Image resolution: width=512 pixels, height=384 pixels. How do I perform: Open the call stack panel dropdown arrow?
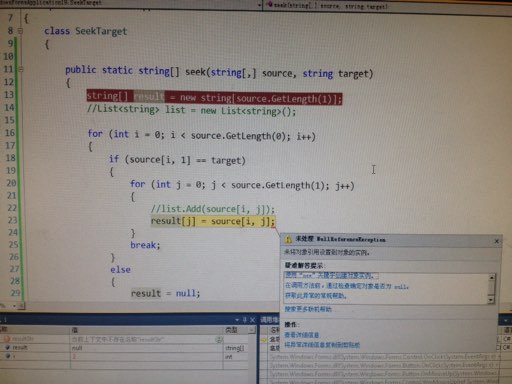(x=506, y=320)
